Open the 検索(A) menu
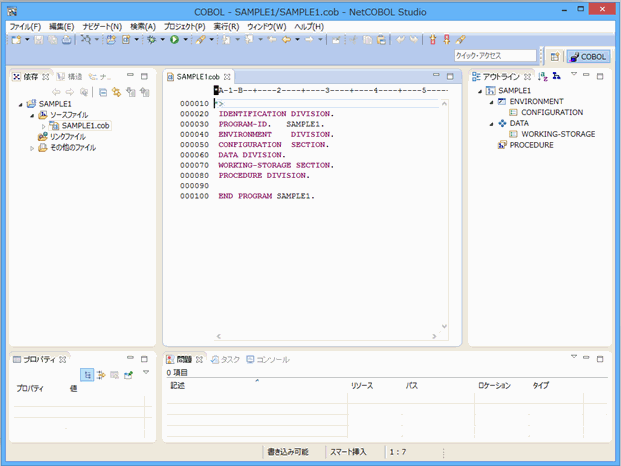Viewport: 621px width, 466px height. (143, 27)
